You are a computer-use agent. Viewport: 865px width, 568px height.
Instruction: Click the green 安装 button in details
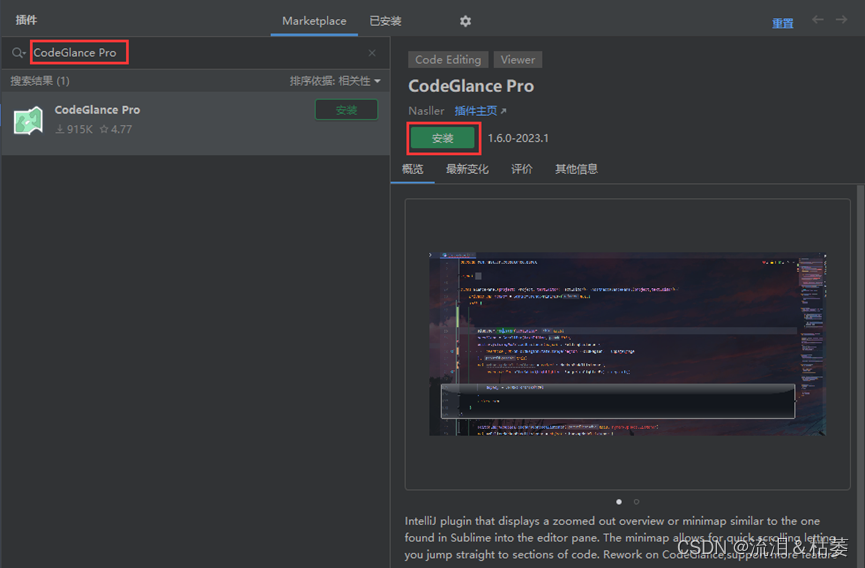pos(443,138)
